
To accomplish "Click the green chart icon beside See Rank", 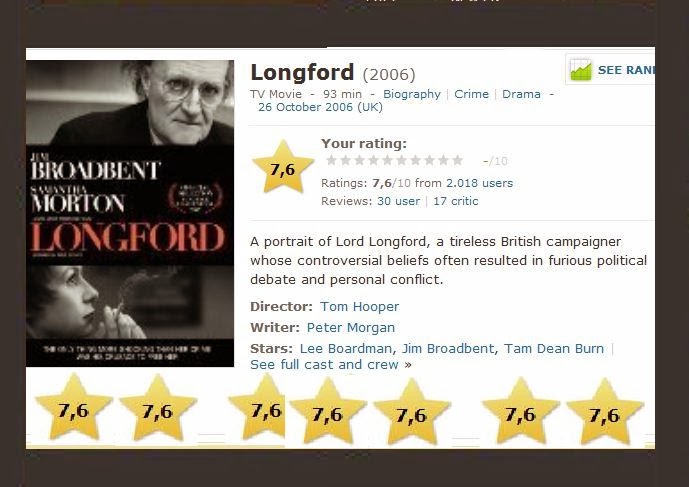I will pos(580,70).
